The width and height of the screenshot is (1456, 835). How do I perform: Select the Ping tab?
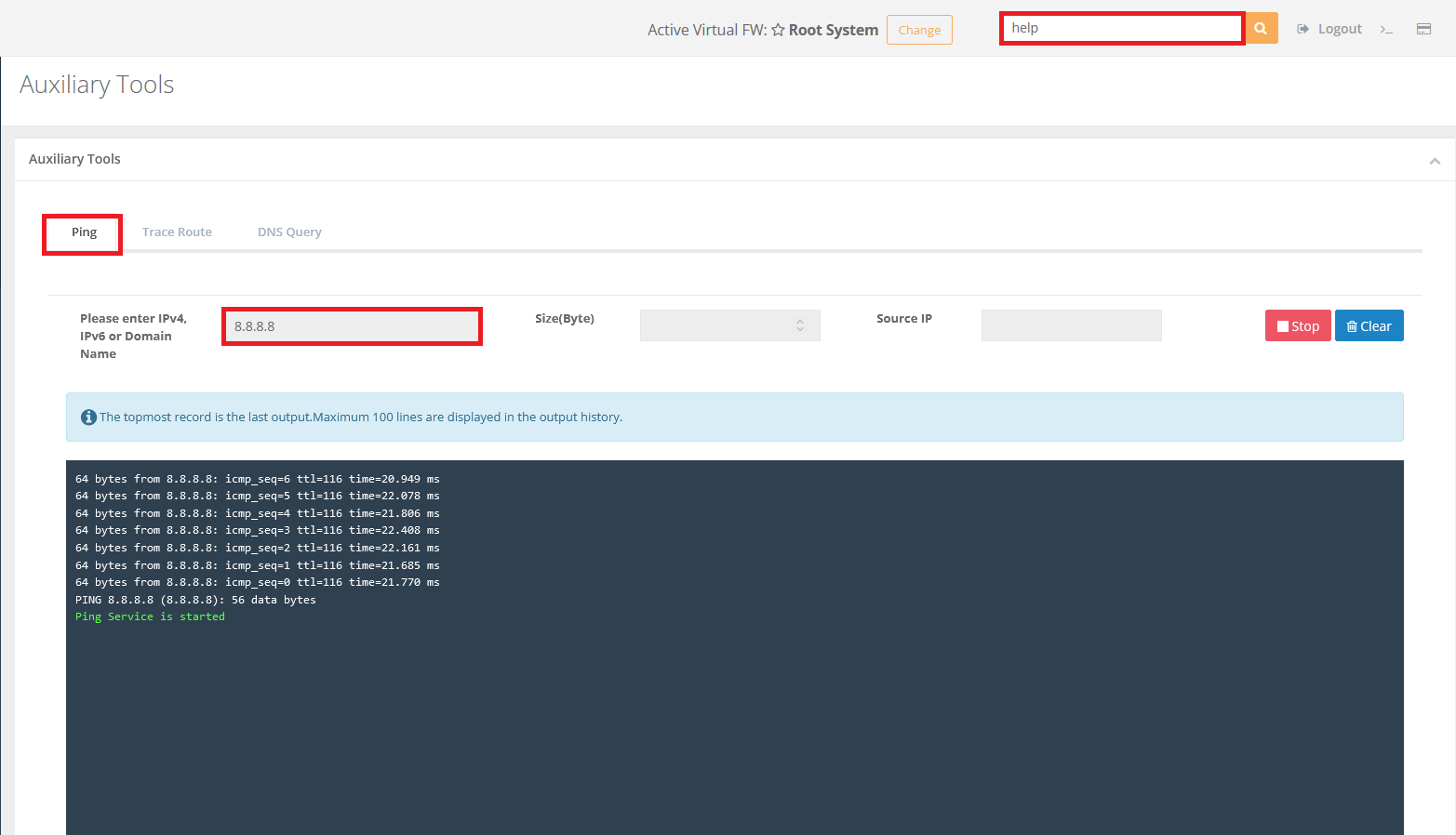[84, 232]
